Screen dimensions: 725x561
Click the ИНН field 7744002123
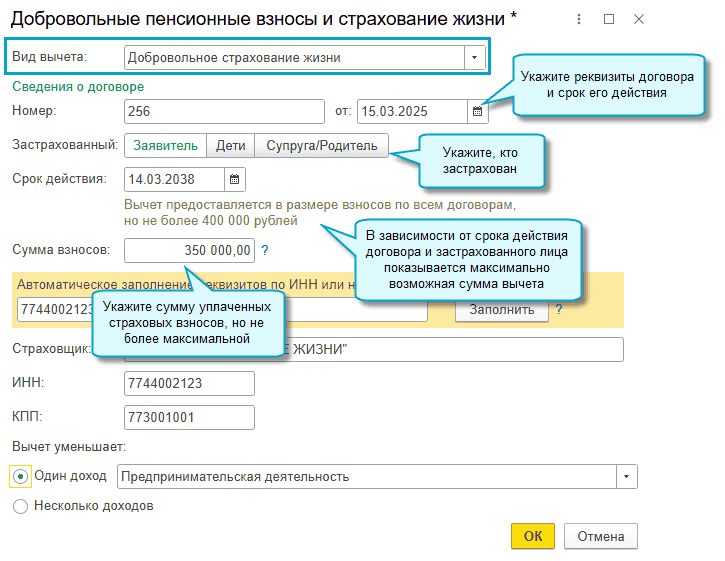point(189,383)
